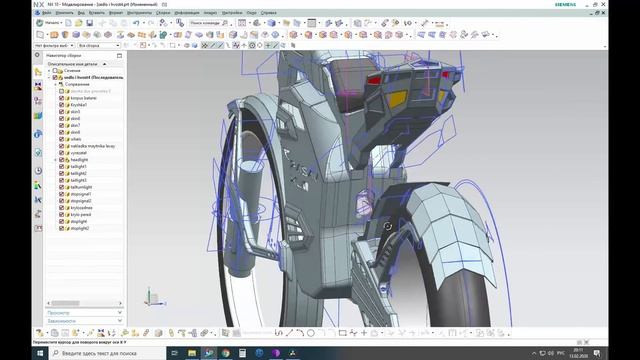Uncheck the Kryshka1 component checkbox
Screen dimensions: 640x360
click(x=62, y=105)
